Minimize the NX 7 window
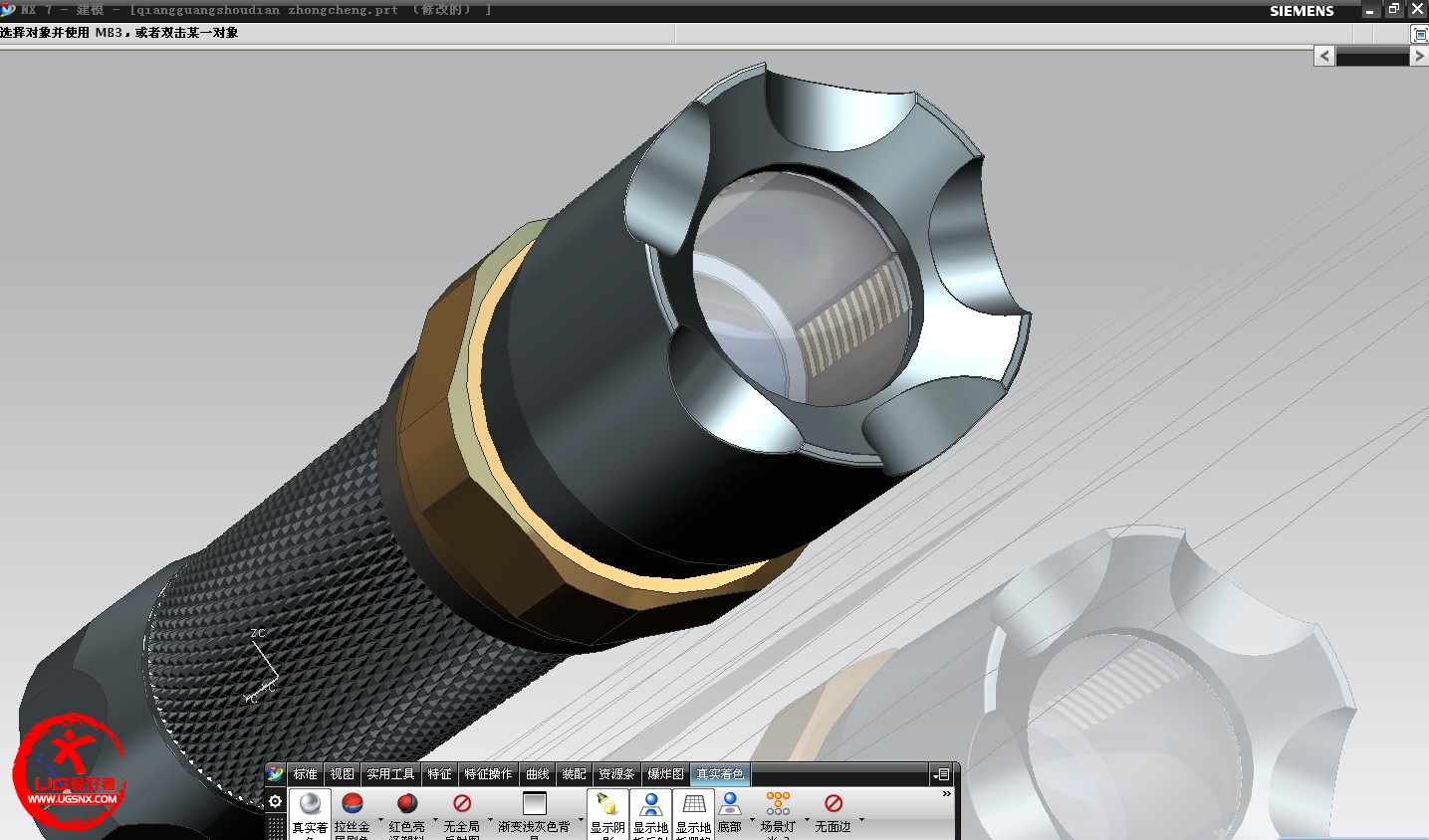 coord(1370,10)
